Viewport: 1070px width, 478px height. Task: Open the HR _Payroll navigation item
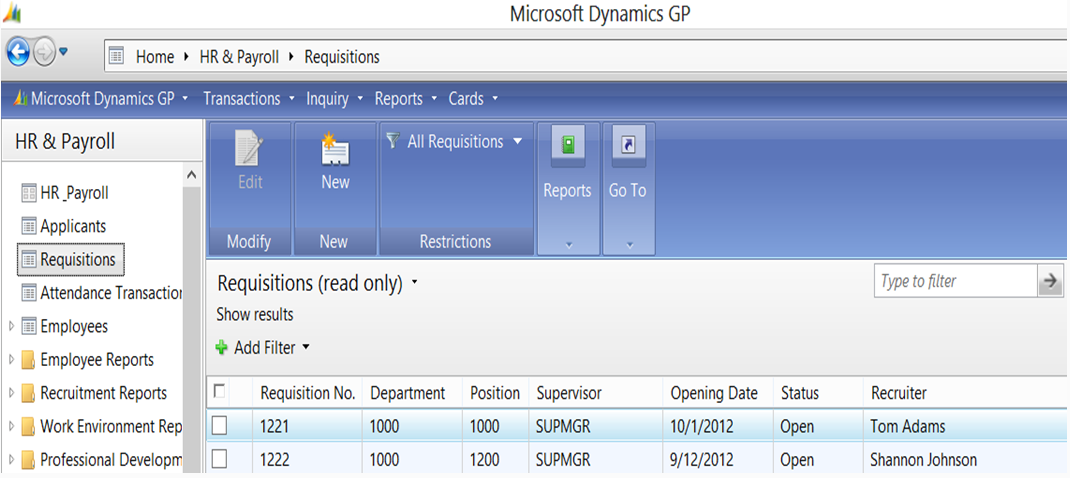coord(74,193)
